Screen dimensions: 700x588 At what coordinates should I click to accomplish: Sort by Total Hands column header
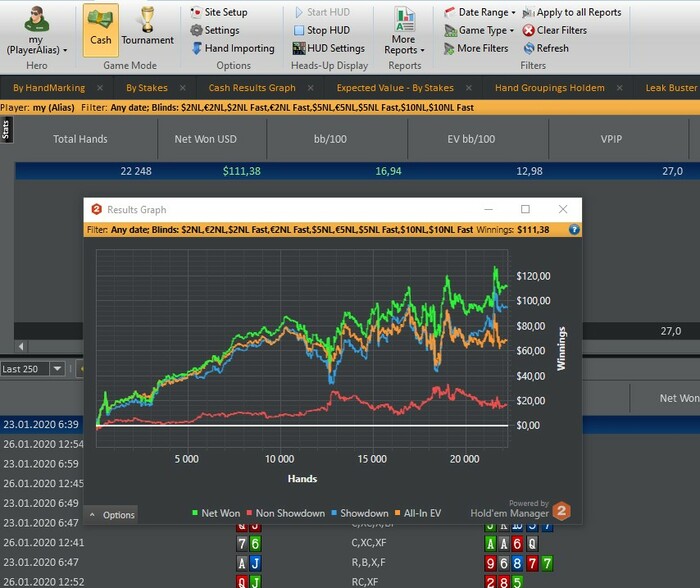[x=80, y=139]
